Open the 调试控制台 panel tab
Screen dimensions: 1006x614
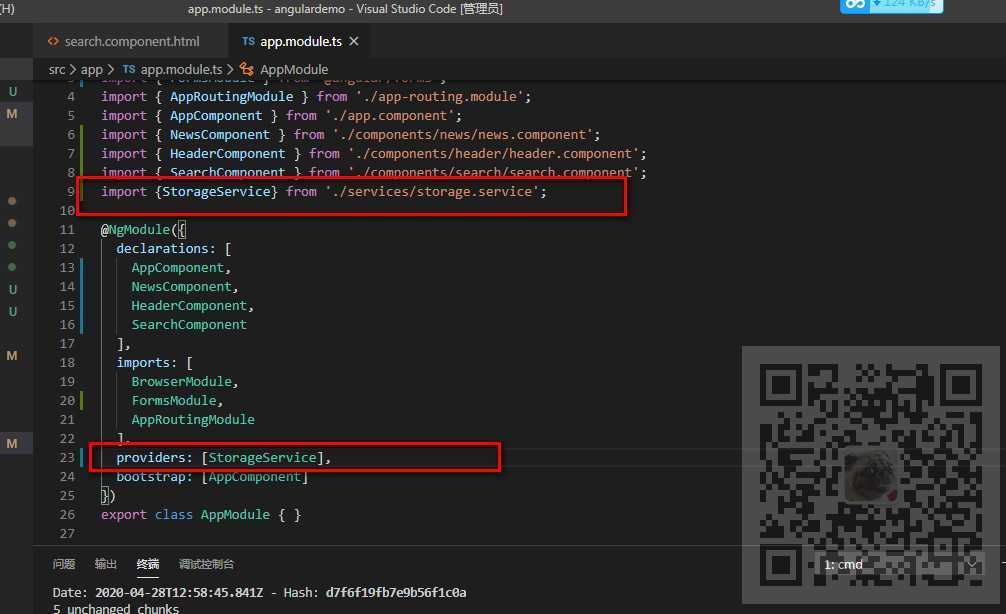point(207,564)
